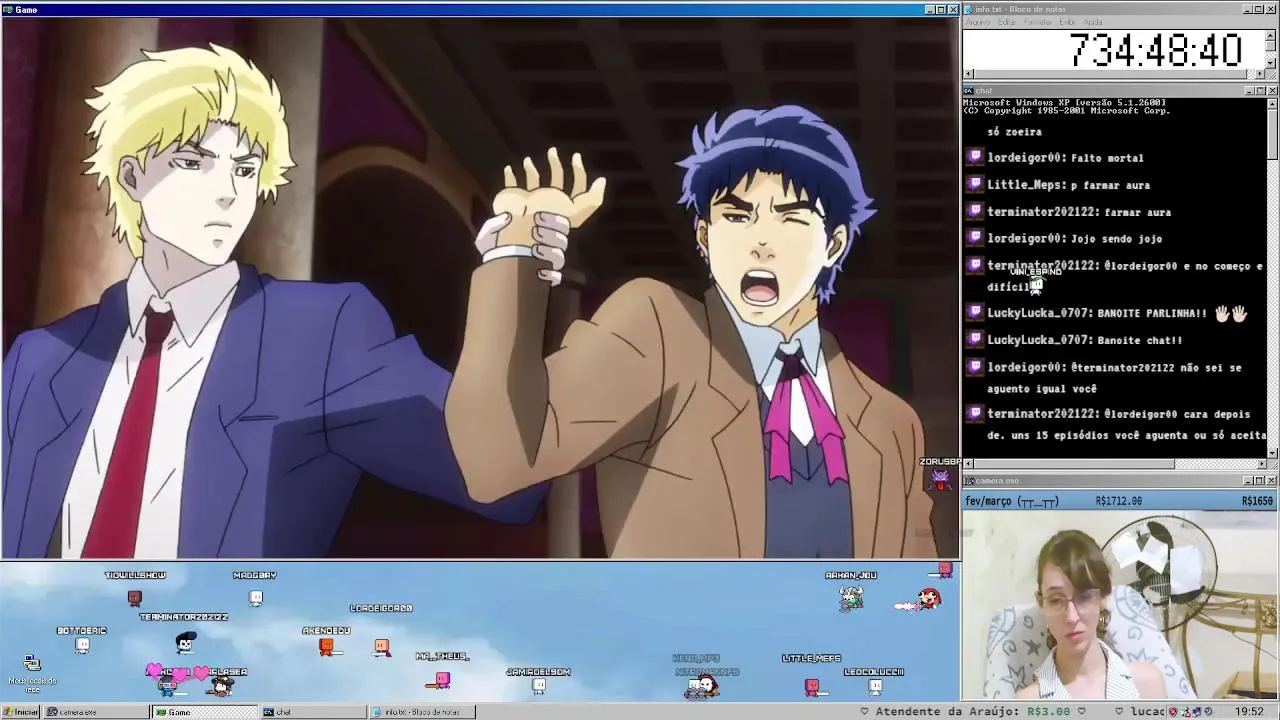The image size is (1280, 720).
Task: Click the TERMINATOR202122 avatar sprite
Action: 185,641
